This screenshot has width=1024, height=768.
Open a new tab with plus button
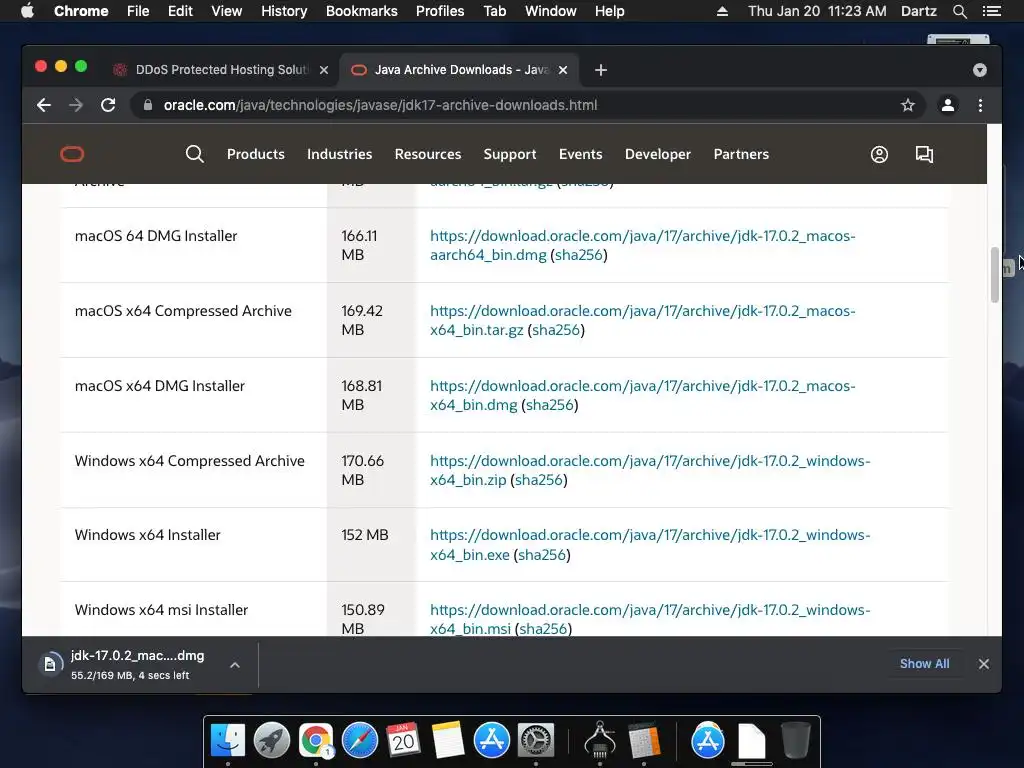[601, 70]
